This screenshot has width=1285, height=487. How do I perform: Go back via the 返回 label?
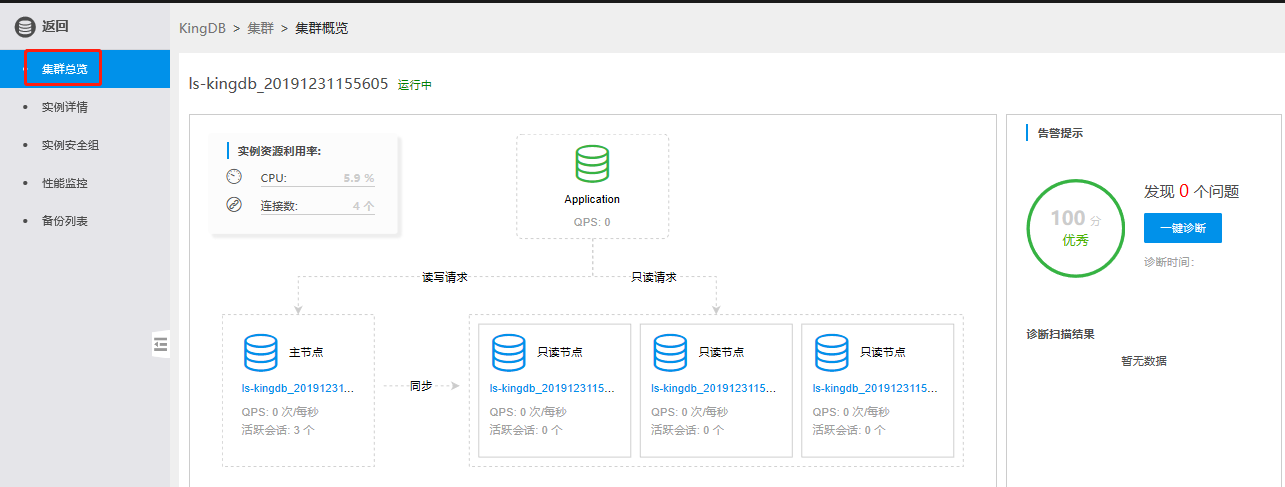(55, 27)
